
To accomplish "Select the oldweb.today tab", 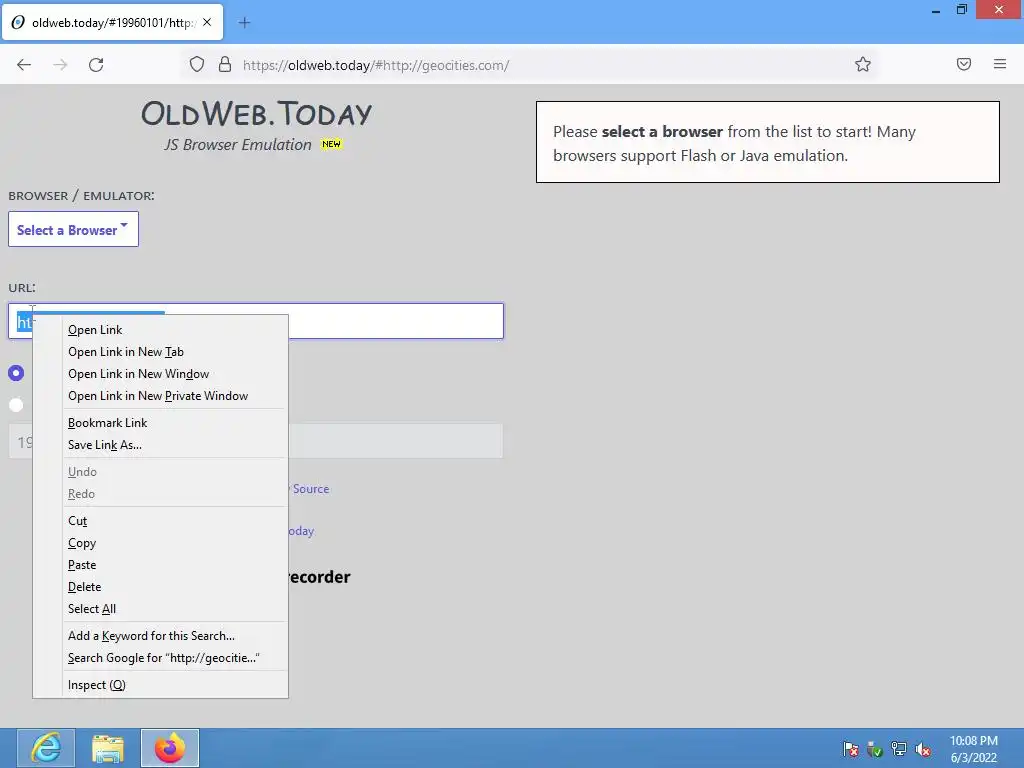I will [x=113, y=22].
